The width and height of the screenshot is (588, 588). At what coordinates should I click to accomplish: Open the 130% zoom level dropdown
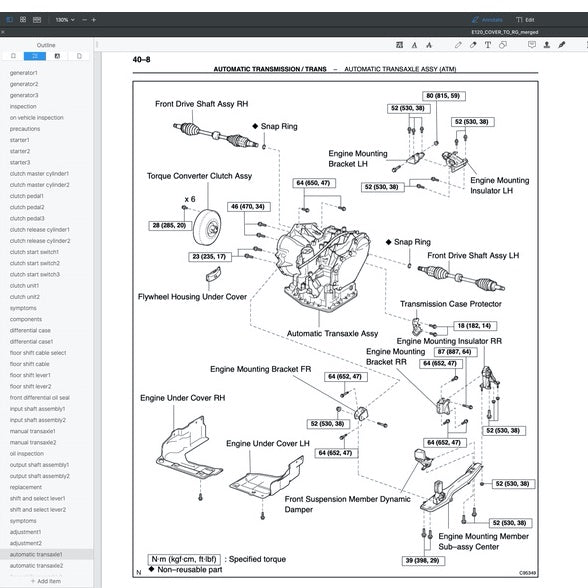click(65, 20)
